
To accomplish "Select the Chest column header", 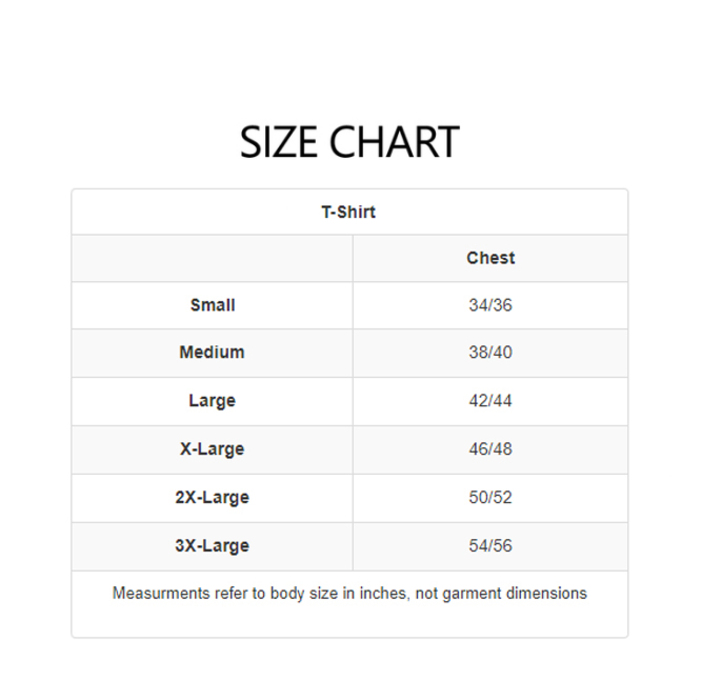I will [x=490, y=258].
